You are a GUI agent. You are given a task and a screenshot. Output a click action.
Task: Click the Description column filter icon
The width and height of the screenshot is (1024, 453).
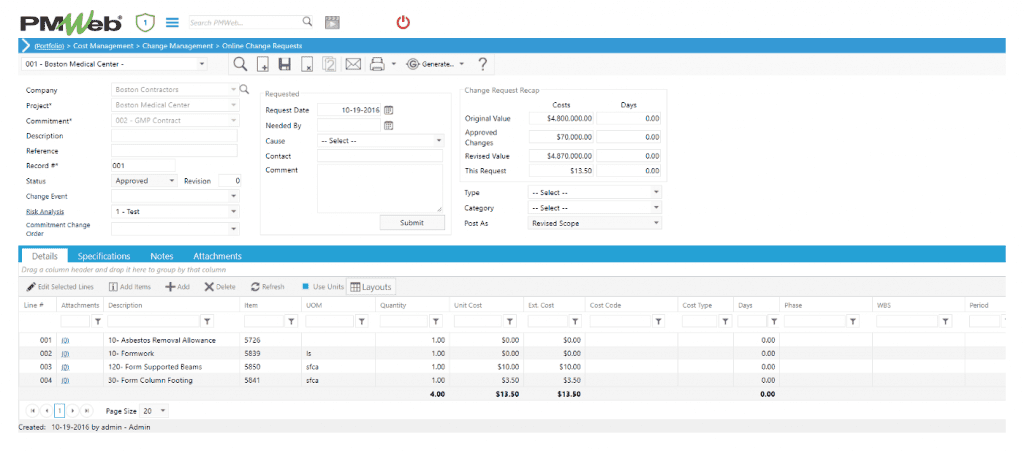click(x=207, y=321)
